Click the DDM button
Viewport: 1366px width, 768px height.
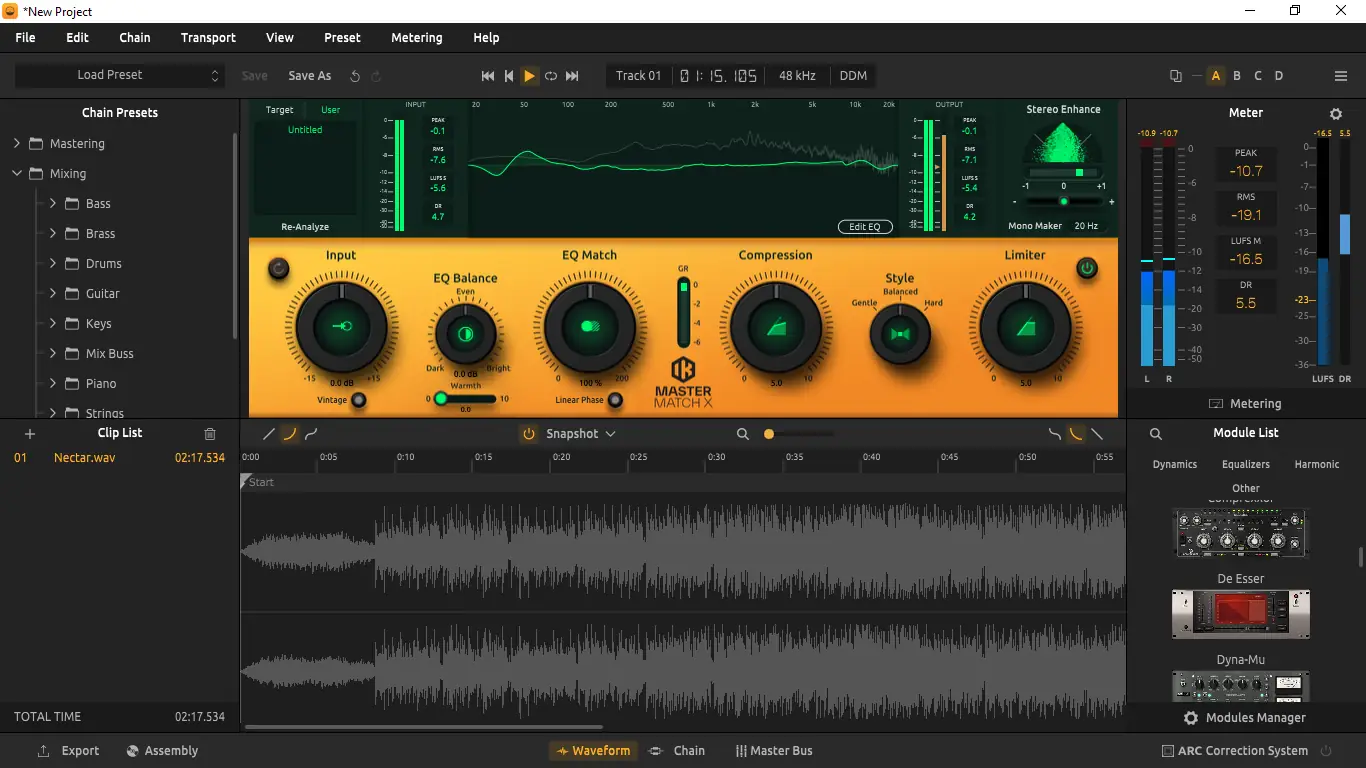853,76
